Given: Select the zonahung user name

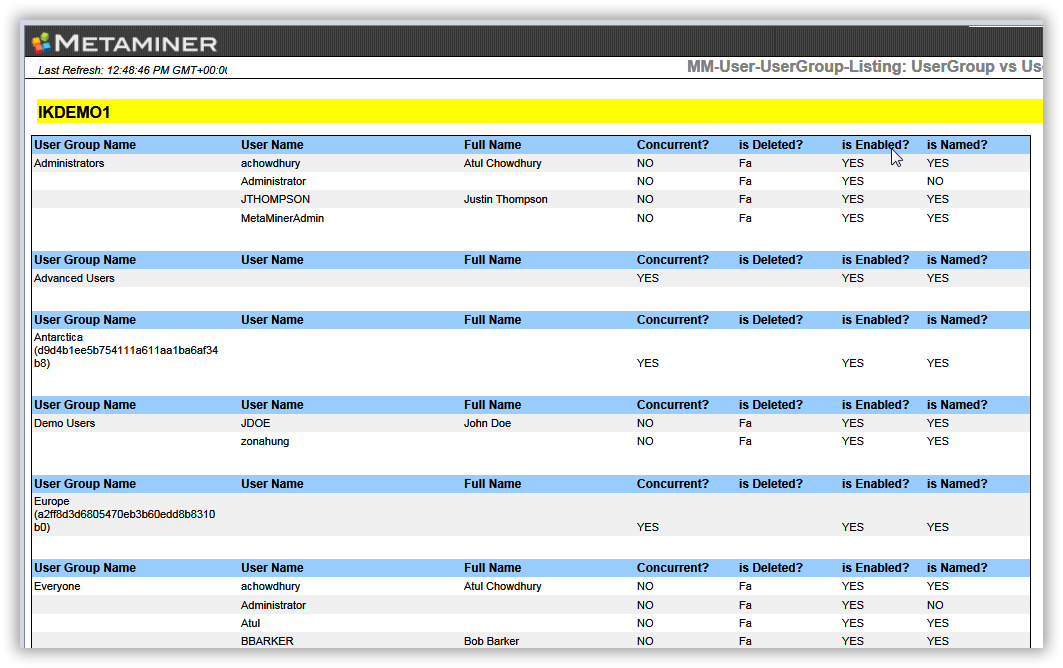Looking at the screenshot, I should [x=265, y=441].
